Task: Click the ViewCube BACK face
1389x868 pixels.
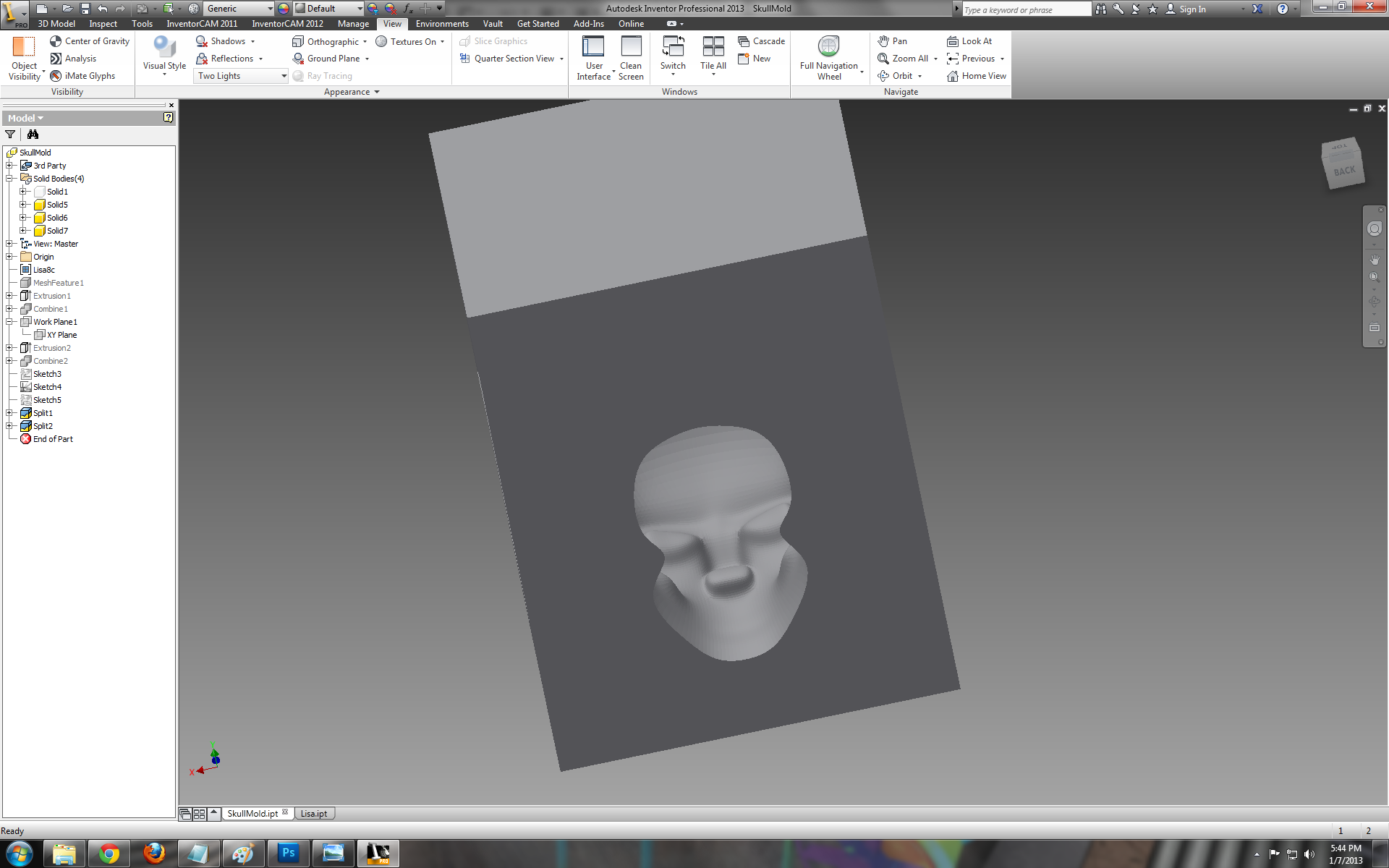Action: [1344, 171]
